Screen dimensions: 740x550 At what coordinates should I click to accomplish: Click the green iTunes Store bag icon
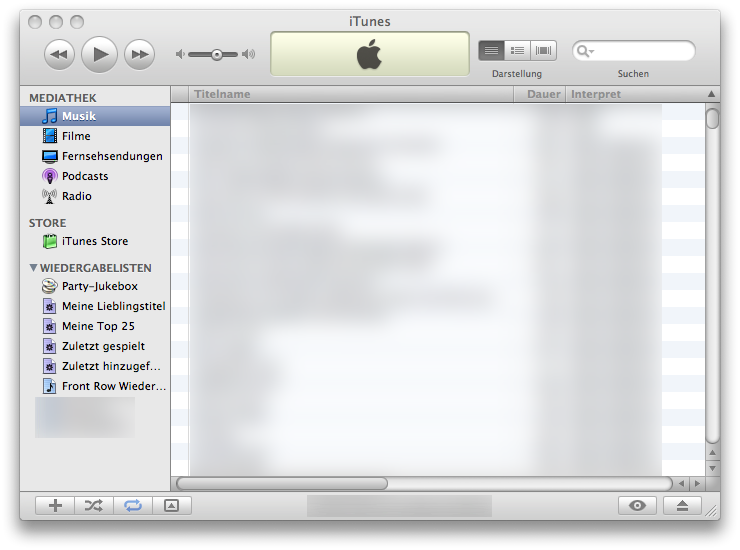tap(50, 241)
